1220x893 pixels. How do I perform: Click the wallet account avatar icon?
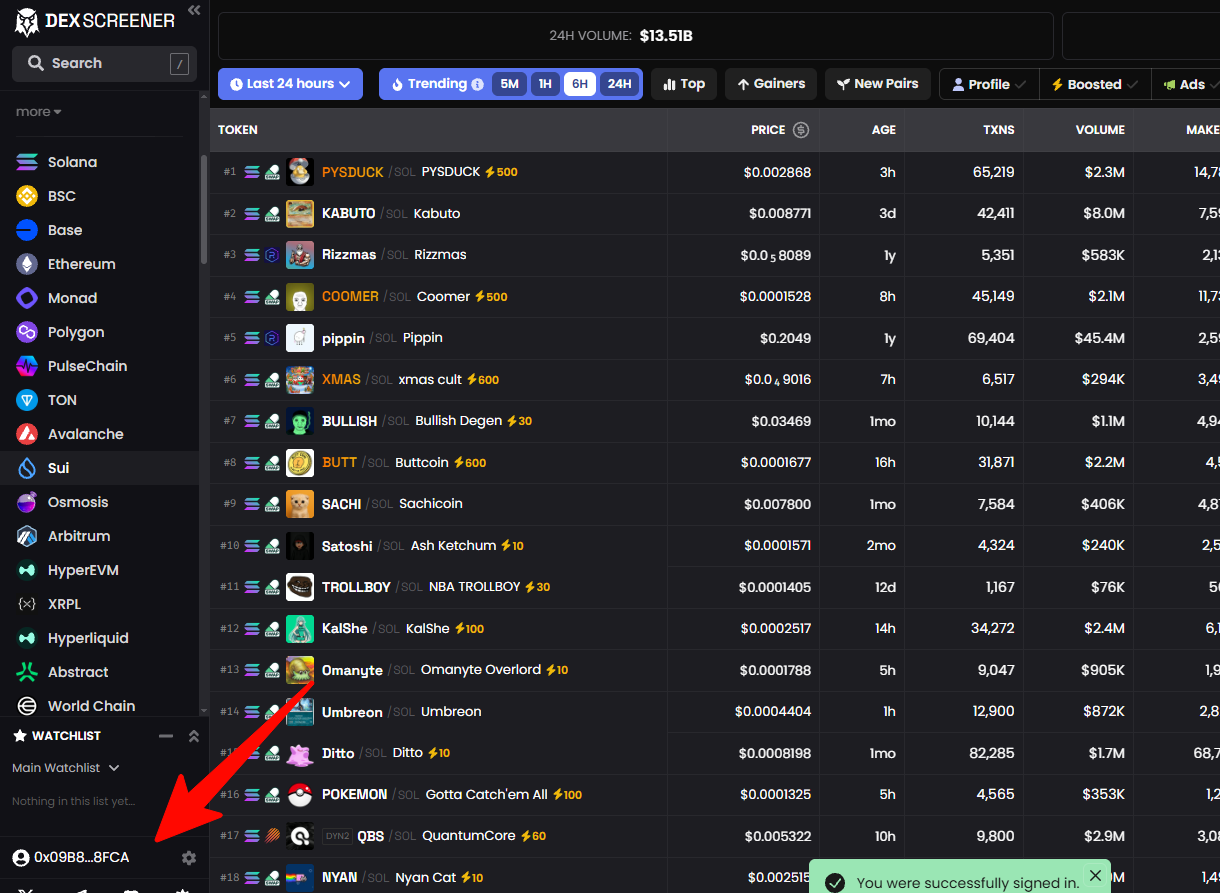click(x=21, y=858)
